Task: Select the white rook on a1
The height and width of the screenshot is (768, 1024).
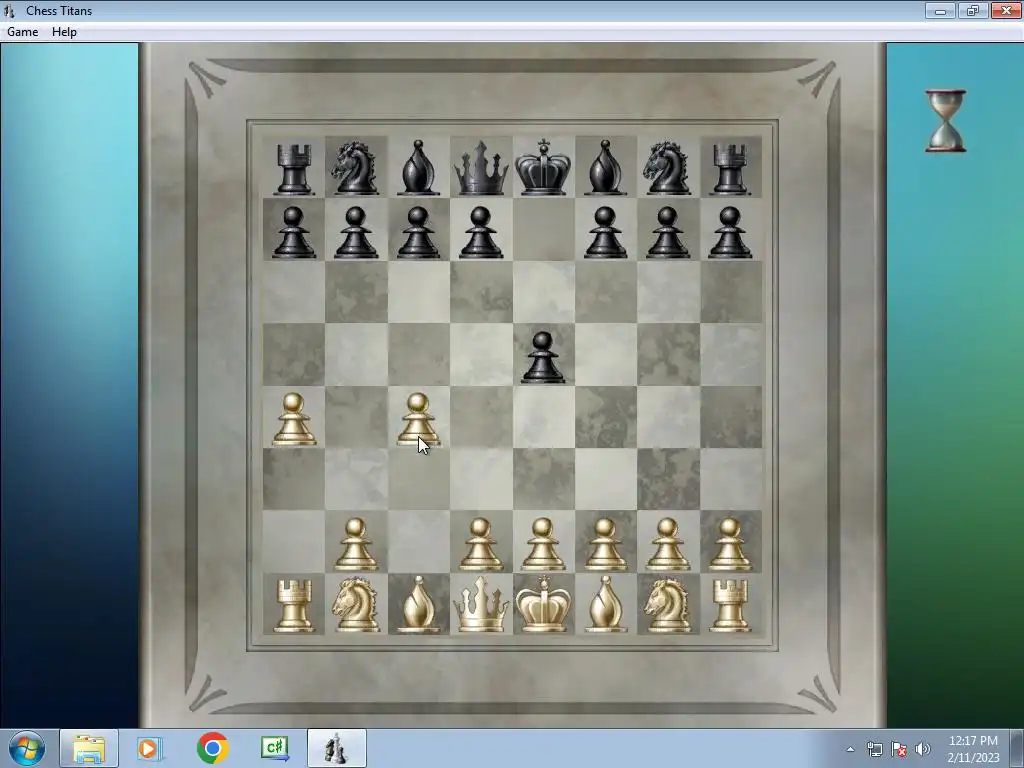Action: (x=294, y=606)
